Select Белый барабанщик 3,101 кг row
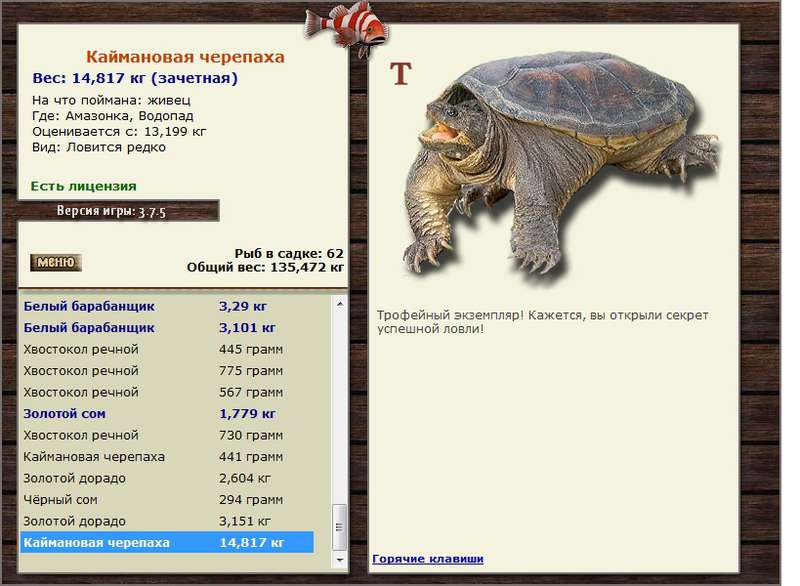The image size is (800, 586). pyautogui.click(x=167, y=328)
